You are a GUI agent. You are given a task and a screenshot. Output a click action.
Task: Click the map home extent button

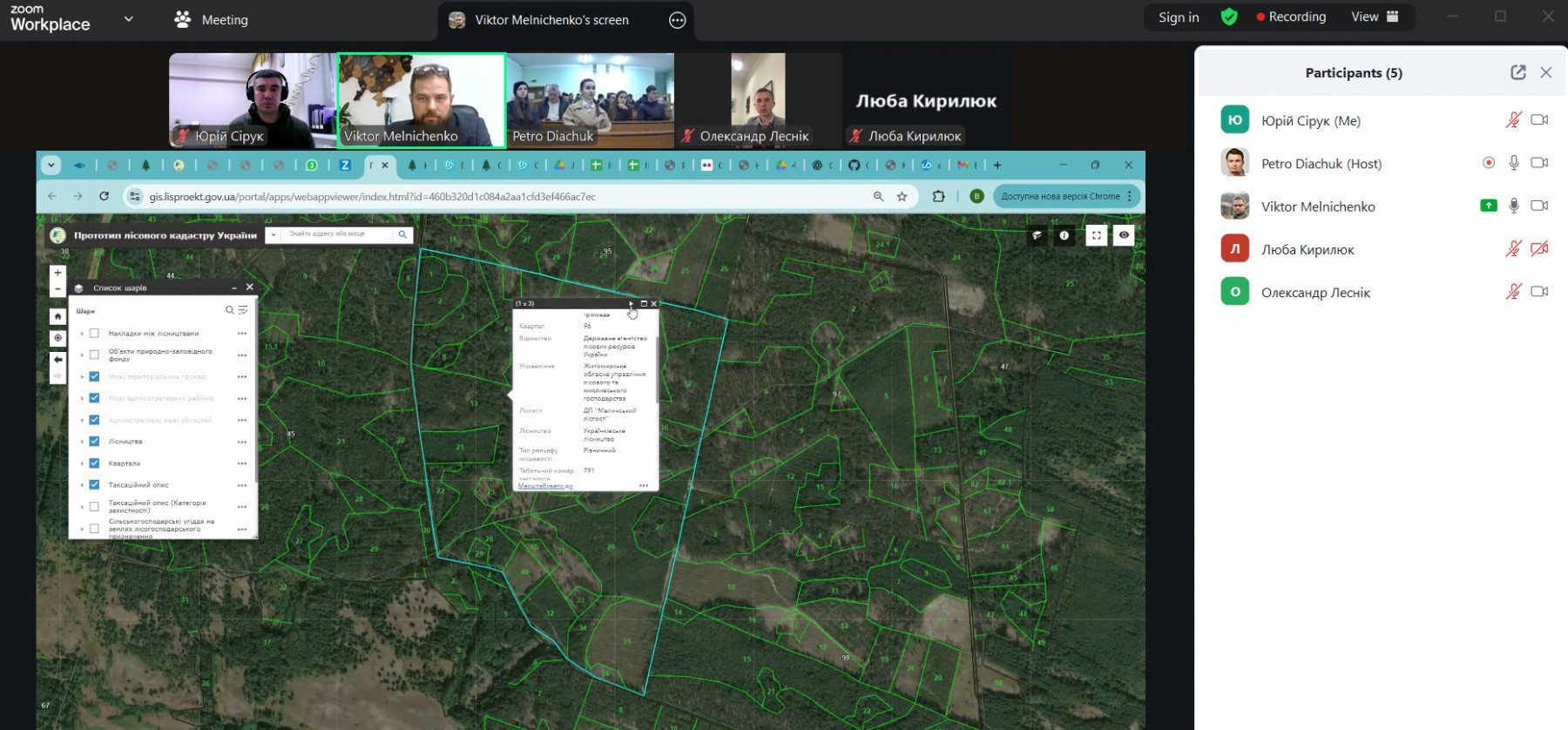click(57, 316)
